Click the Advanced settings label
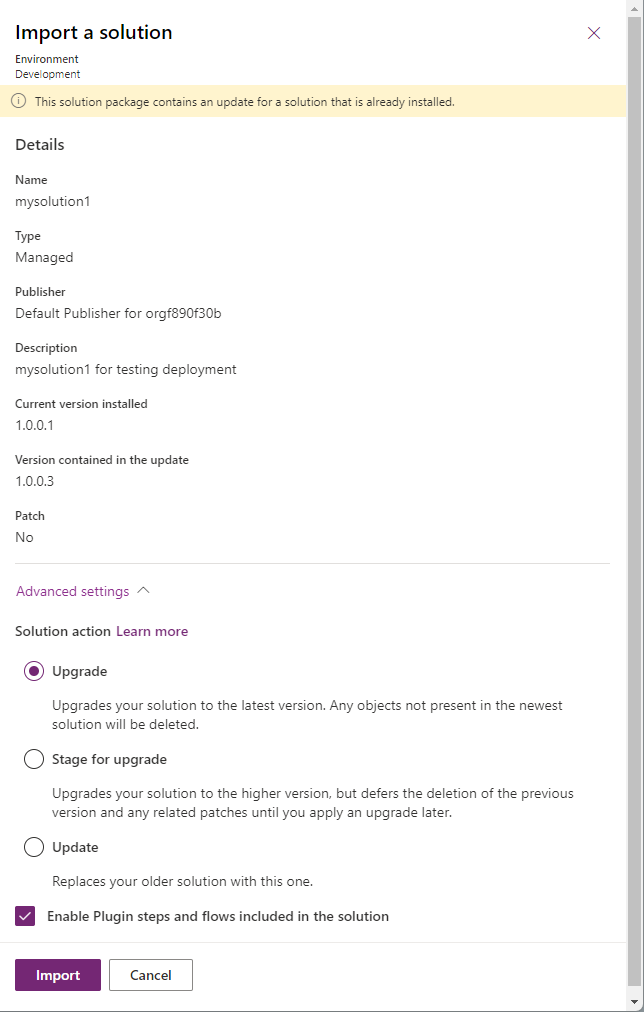 coord(73,591)
